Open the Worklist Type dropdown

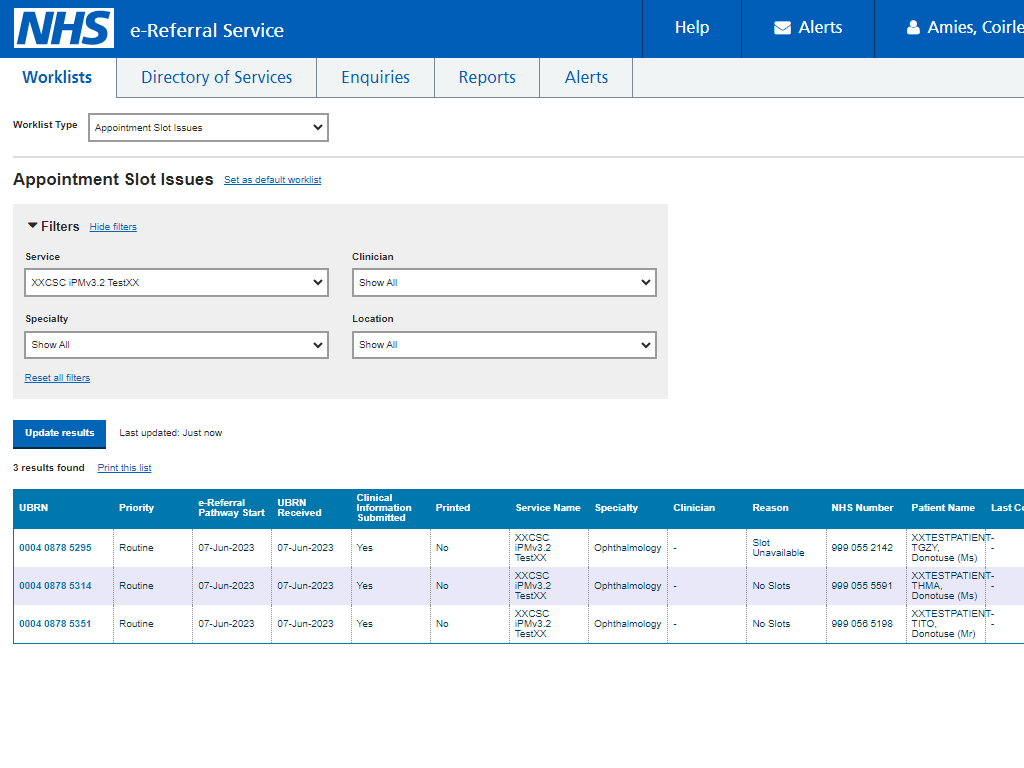(208, 127)
